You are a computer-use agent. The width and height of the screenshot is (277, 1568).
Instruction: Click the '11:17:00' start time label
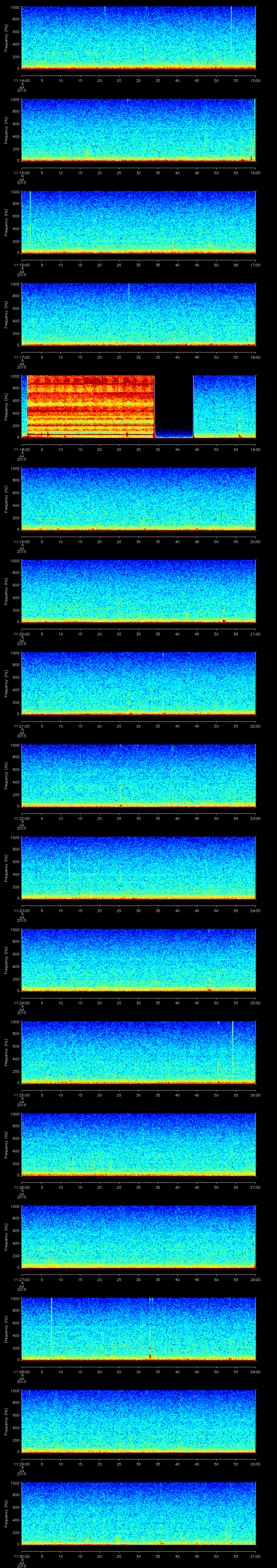coord(21,357)
